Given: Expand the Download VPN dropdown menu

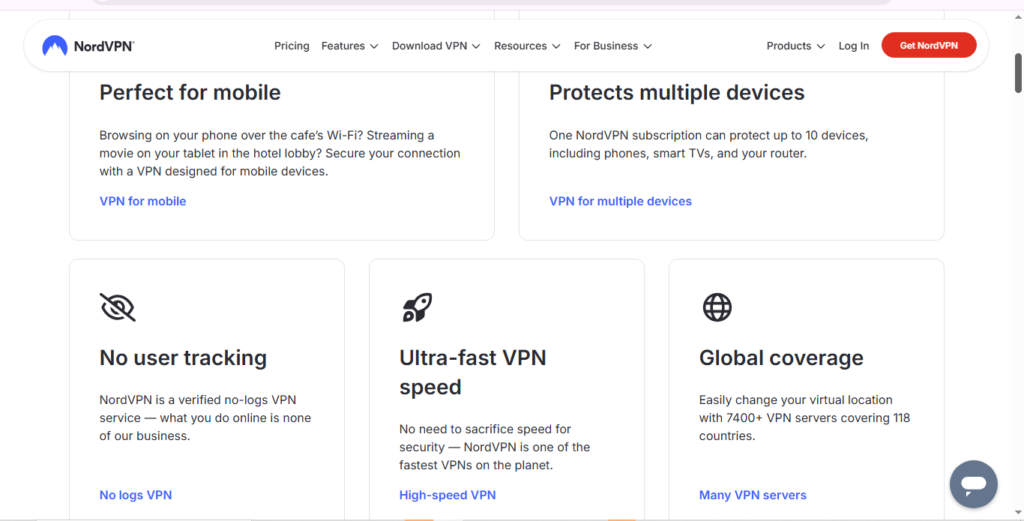Looking at the screenshot, I should 436,46.
